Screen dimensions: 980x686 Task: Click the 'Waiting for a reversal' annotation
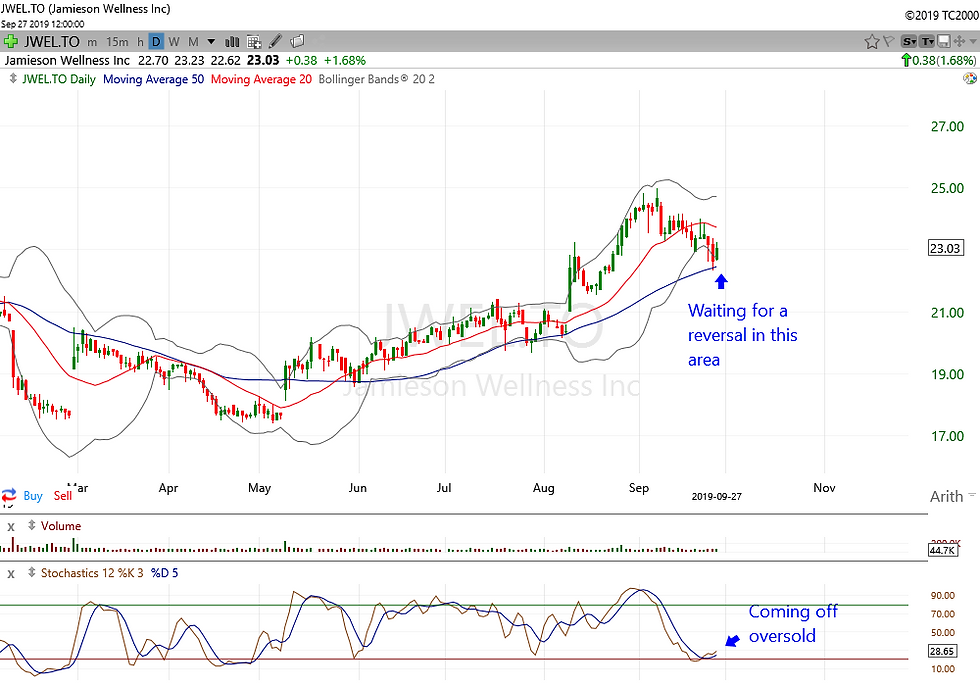click(x=742, y=335)
